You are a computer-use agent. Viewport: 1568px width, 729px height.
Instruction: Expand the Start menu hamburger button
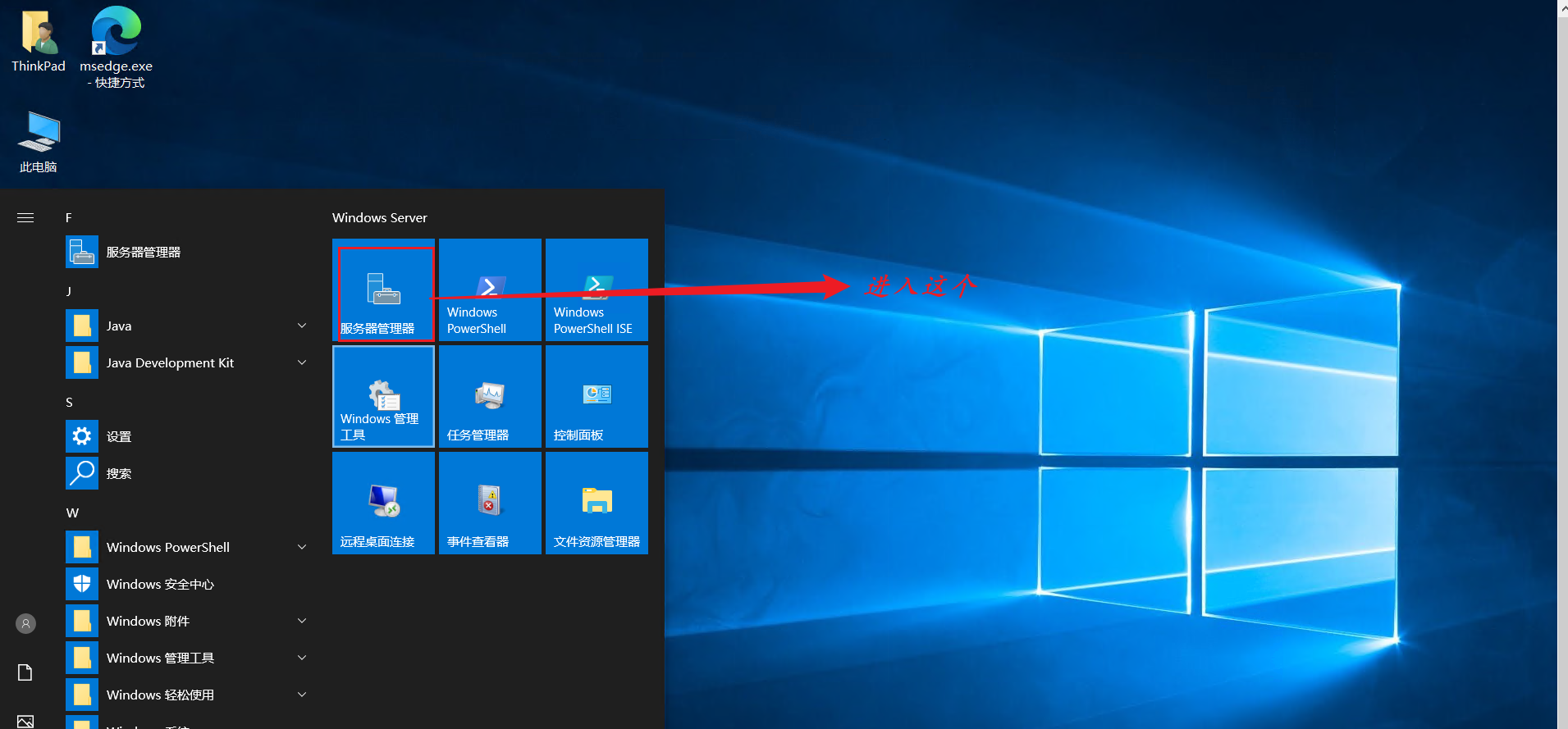(25, 217)
